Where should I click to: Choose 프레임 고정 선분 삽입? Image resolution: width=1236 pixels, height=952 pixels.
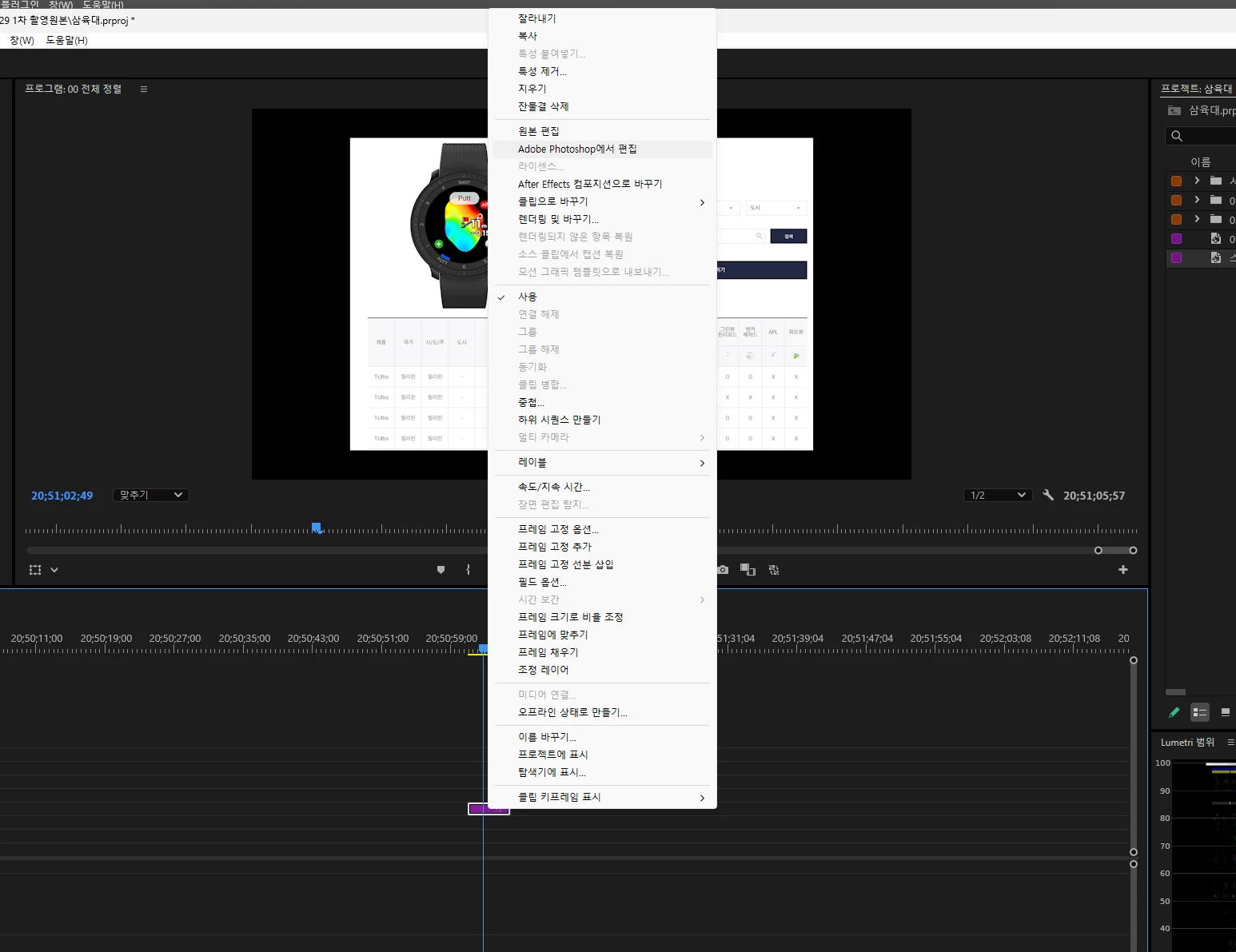point(602,564)
